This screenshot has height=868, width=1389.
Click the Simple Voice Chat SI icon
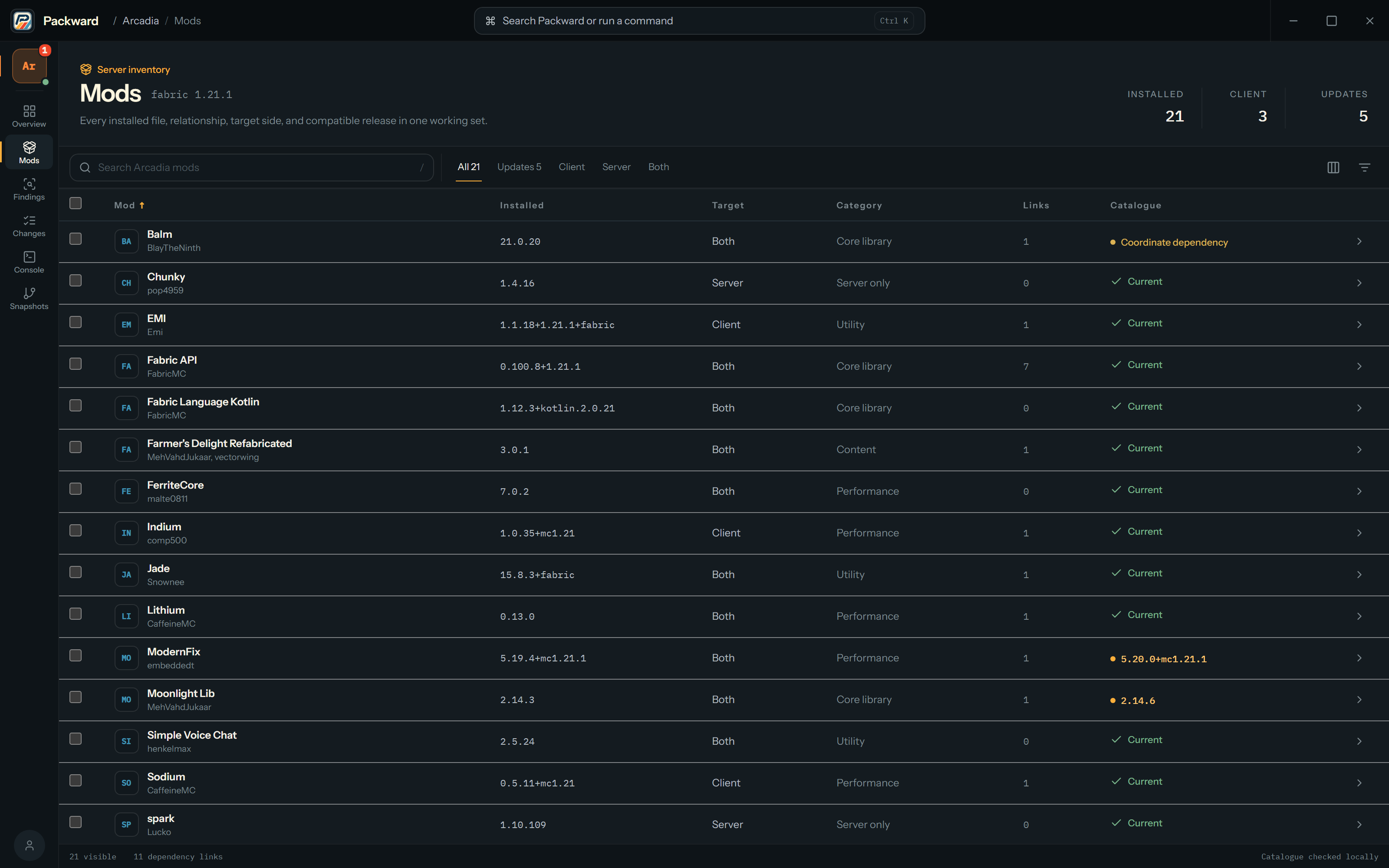click(x=126, y=741)
